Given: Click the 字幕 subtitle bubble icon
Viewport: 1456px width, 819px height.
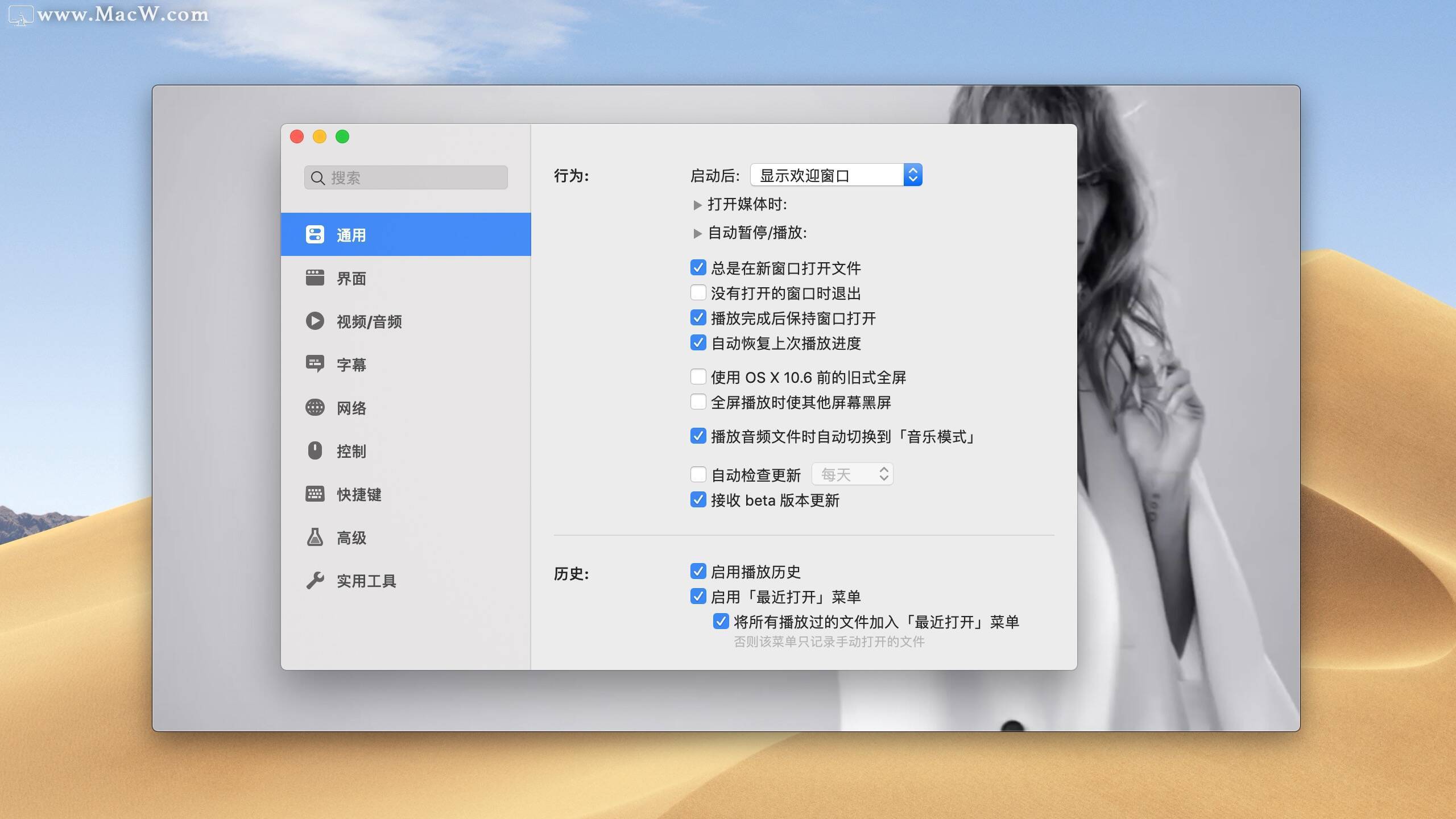Looking at the screenshot, I should [315, 364].
